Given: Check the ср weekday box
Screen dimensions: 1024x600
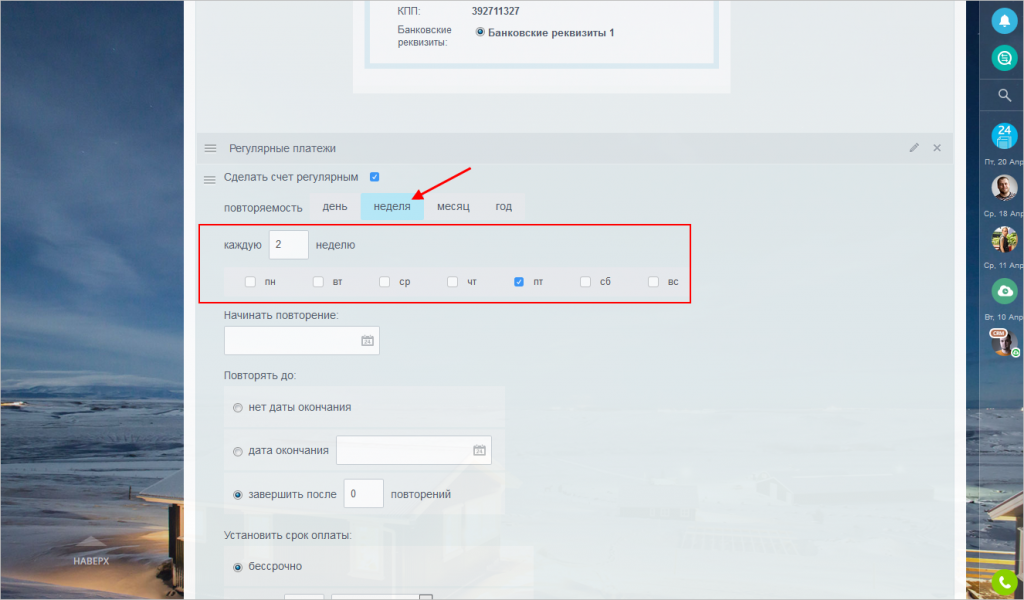Looking at the screenshot, I should [x=385, y=282].
